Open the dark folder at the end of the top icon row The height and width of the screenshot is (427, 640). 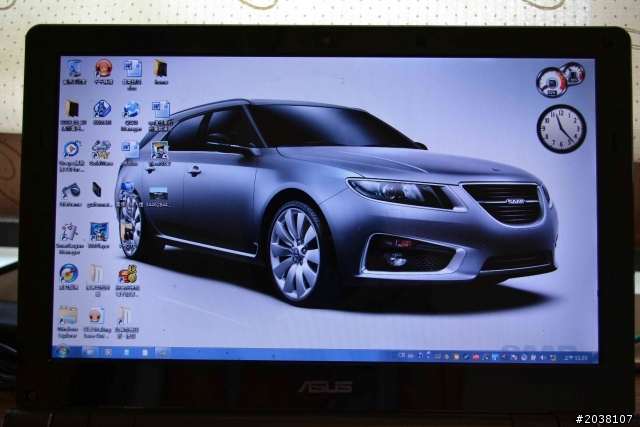point(161,71)
